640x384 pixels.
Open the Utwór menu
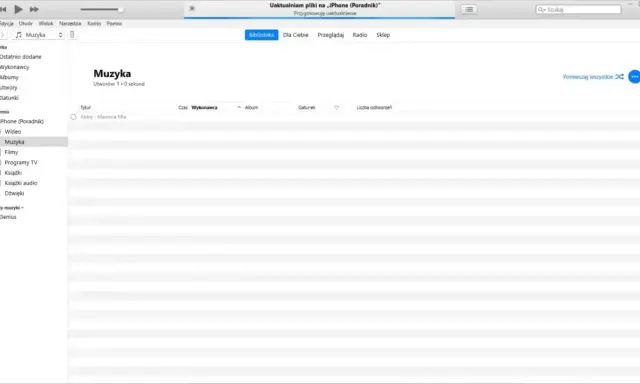[26, 24]
